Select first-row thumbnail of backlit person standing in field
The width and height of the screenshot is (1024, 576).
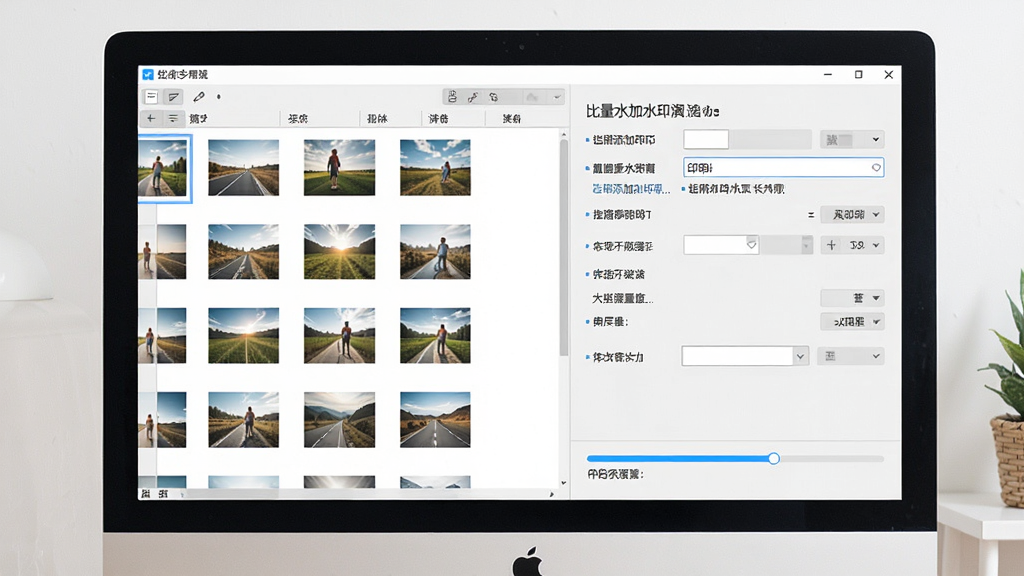pyautogui.click(x=340, y=167)
